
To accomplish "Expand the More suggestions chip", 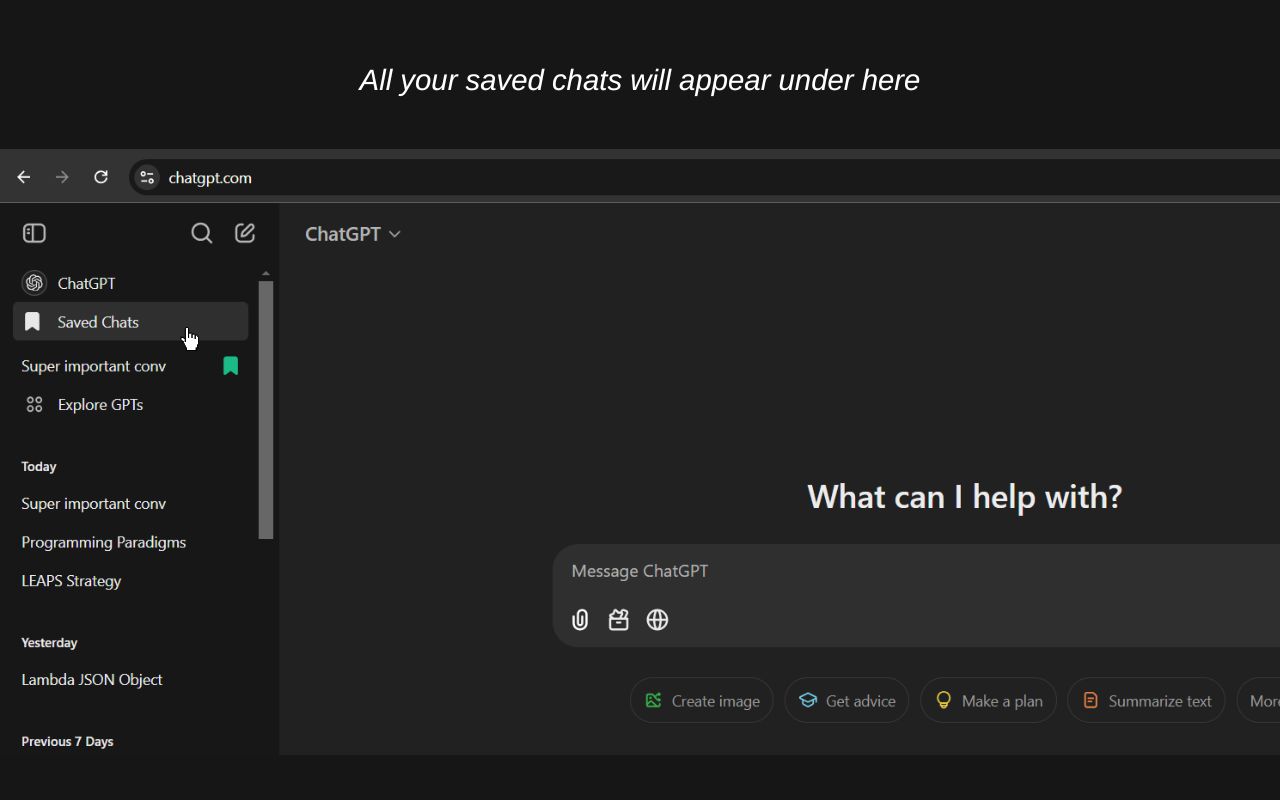I will 1263,700.
